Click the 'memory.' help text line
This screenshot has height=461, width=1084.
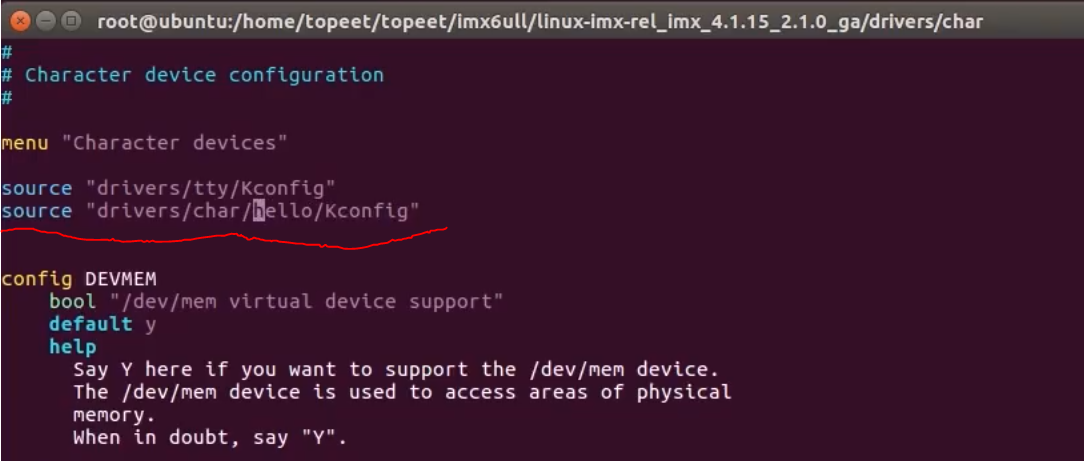tap(114, 415)
